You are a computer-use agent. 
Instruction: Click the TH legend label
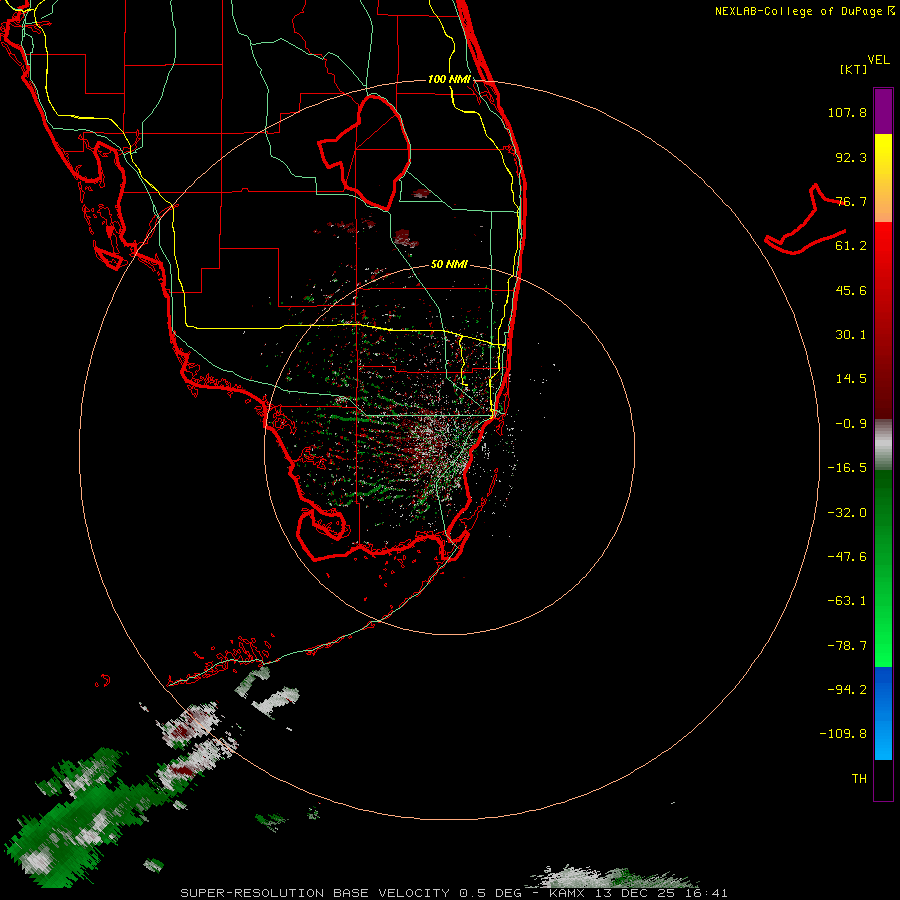tap(859, 779)
